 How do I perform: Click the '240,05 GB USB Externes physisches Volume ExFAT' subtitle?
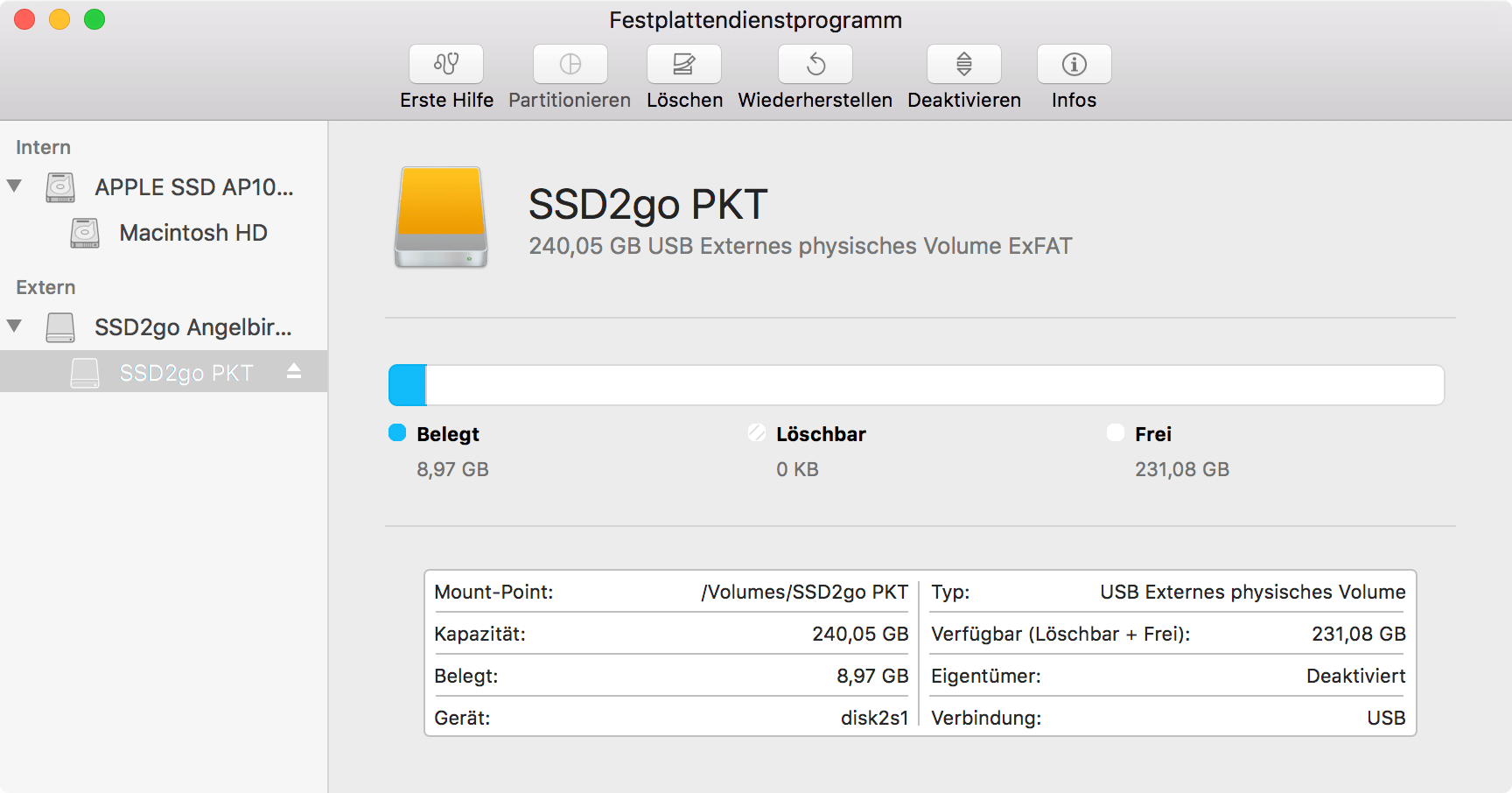coord(801,246)
